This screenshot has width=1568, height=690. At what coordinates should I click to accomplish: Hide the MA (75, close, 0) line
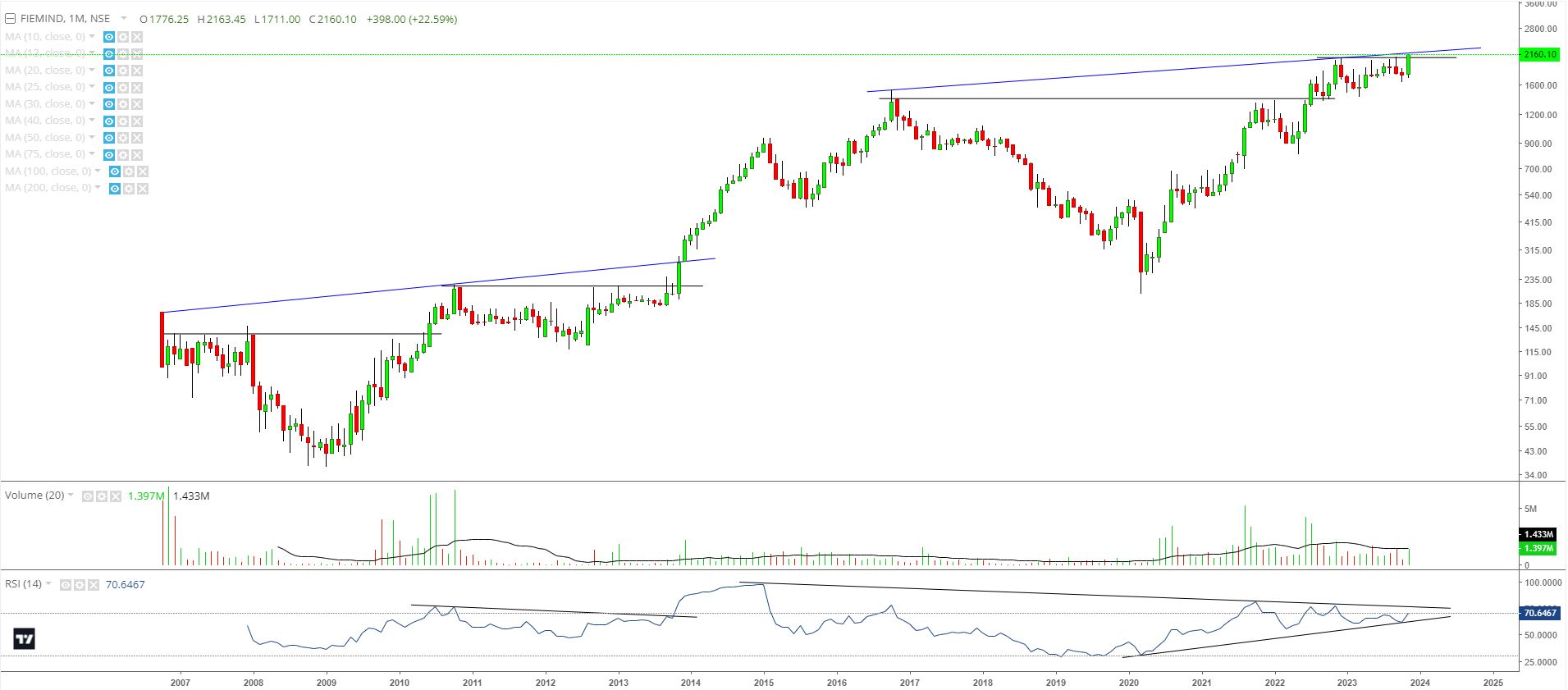point(109,155)
